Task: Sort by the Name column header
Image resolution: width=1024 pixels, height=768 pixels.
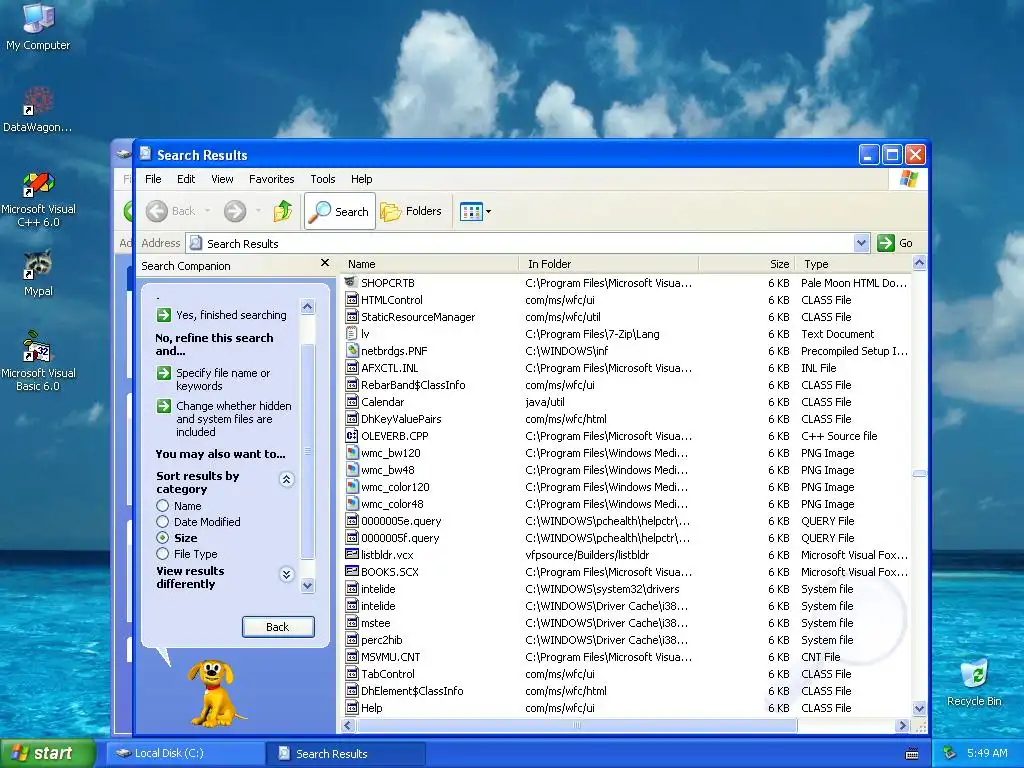Action: pyautogui.click(x=428, y=264)
